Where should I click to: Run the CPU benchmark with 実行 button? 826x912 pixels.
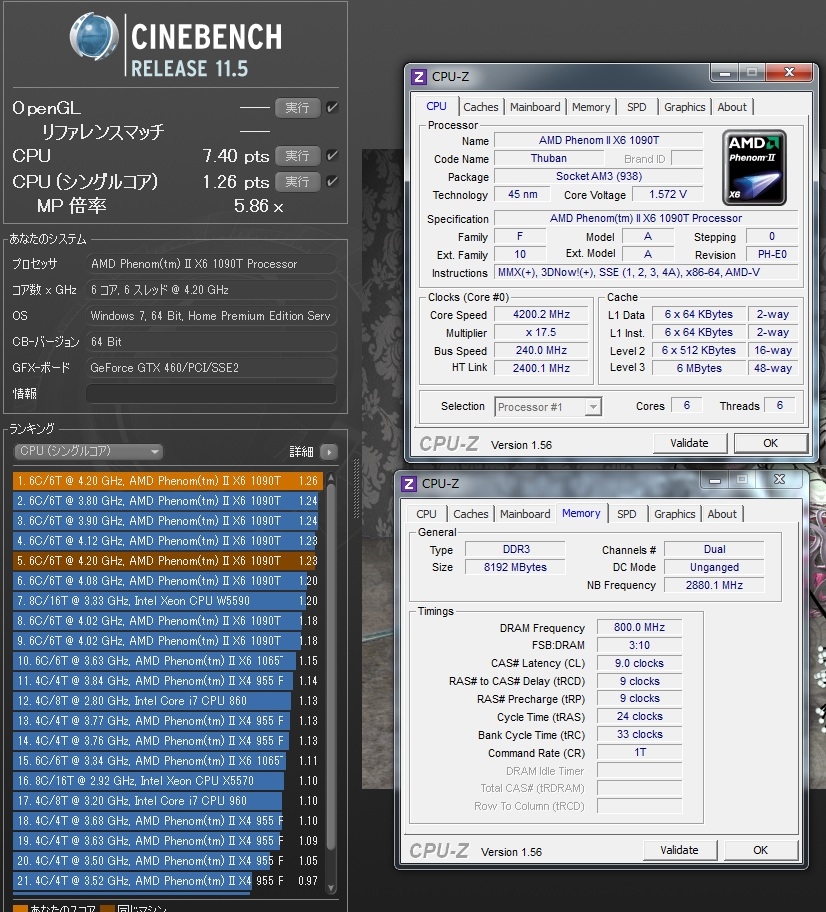[297, 156]
